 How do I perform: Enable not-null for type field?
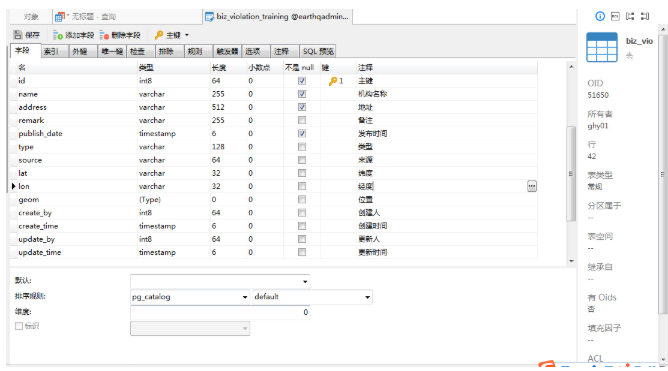(x=302, y=147)
